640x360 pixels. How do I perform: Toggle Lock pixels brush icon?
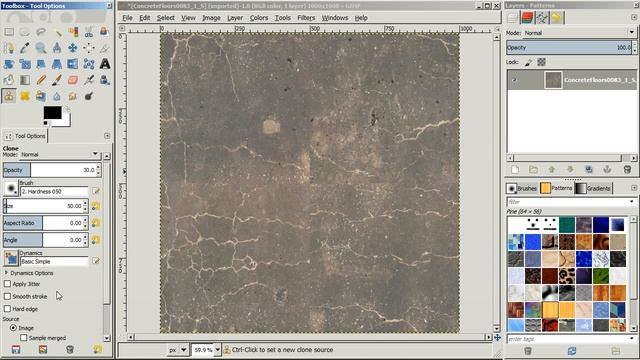pos(528,62)
